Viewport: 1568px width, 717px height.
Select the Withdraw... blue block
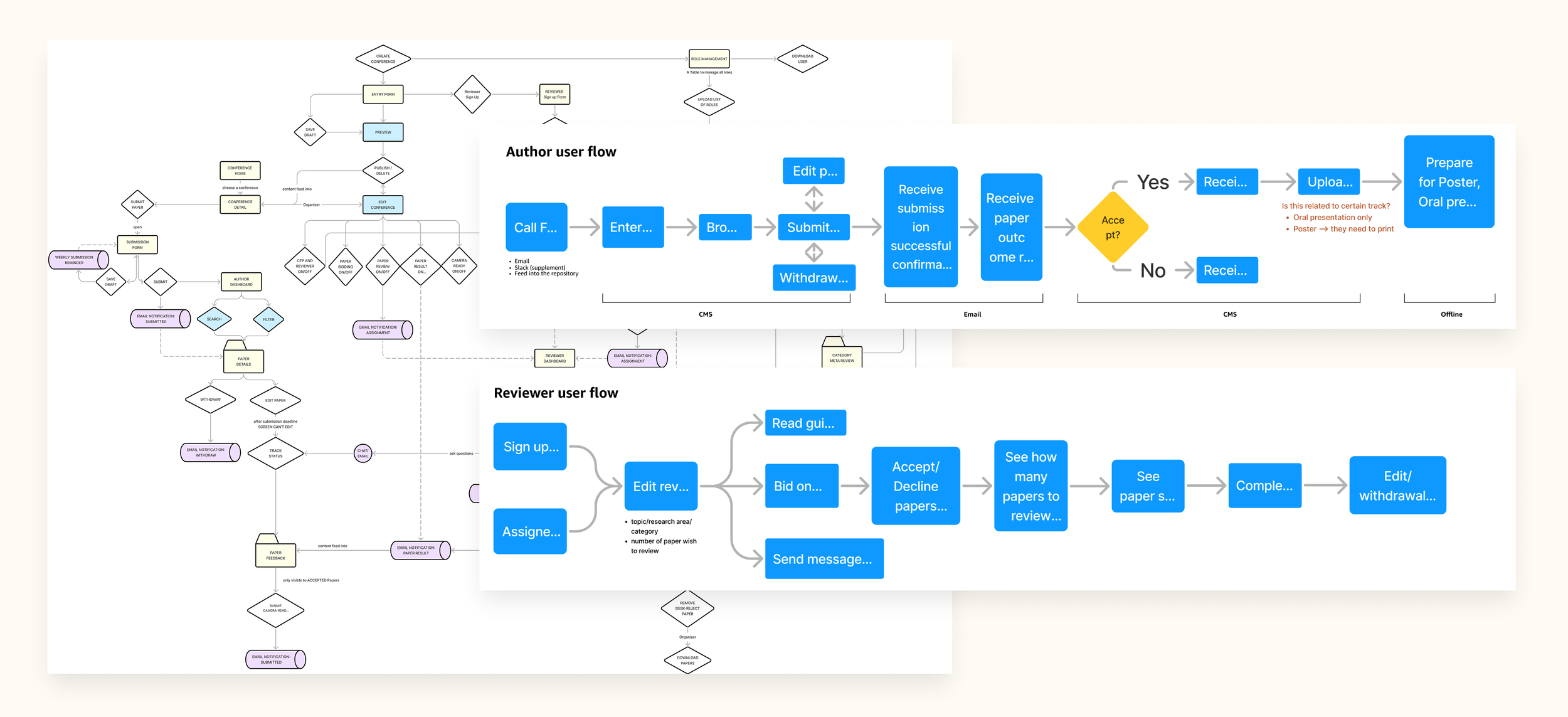[x=813, y=278]
